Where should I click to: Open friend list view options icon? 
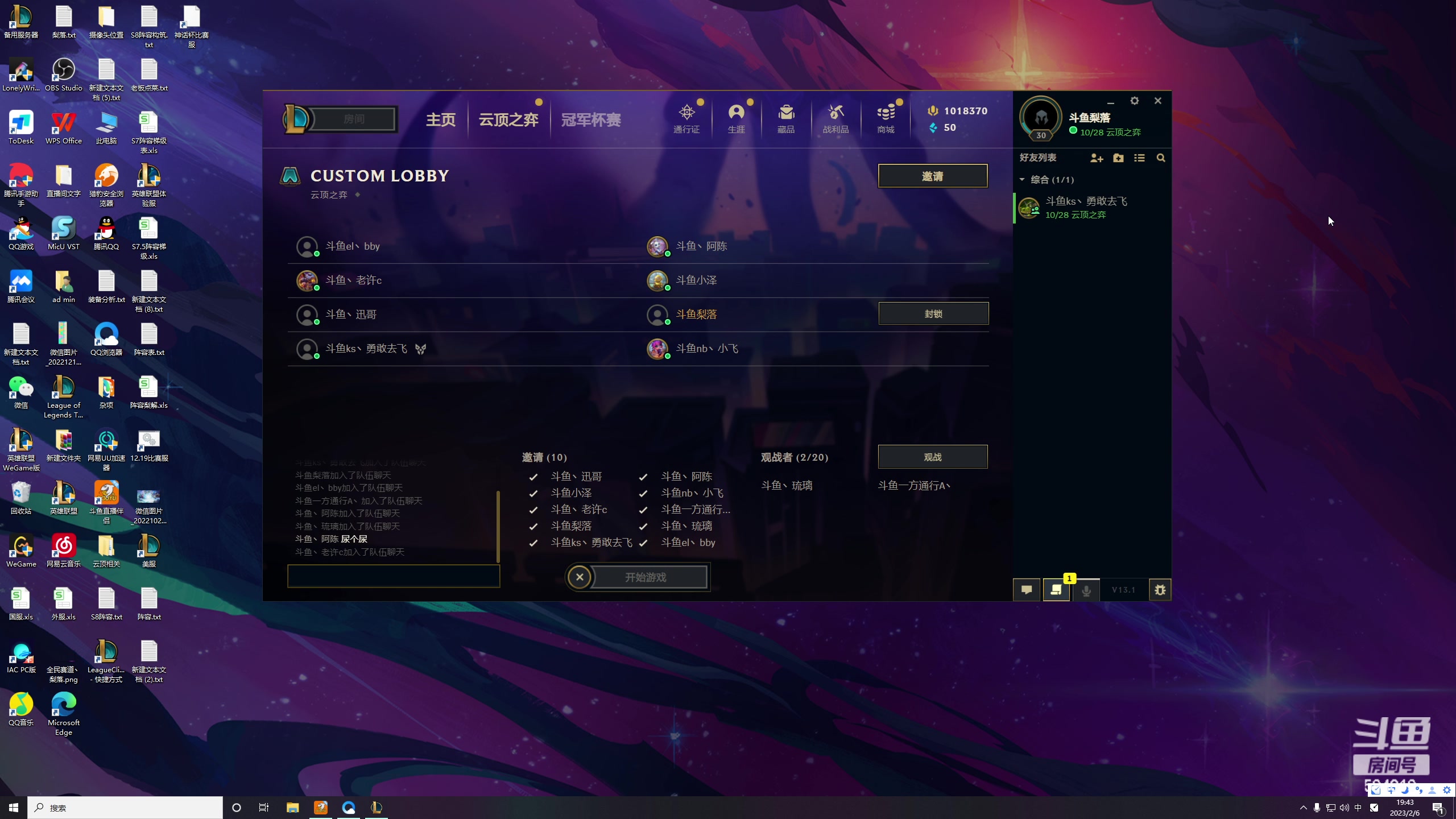(1139, 158)
